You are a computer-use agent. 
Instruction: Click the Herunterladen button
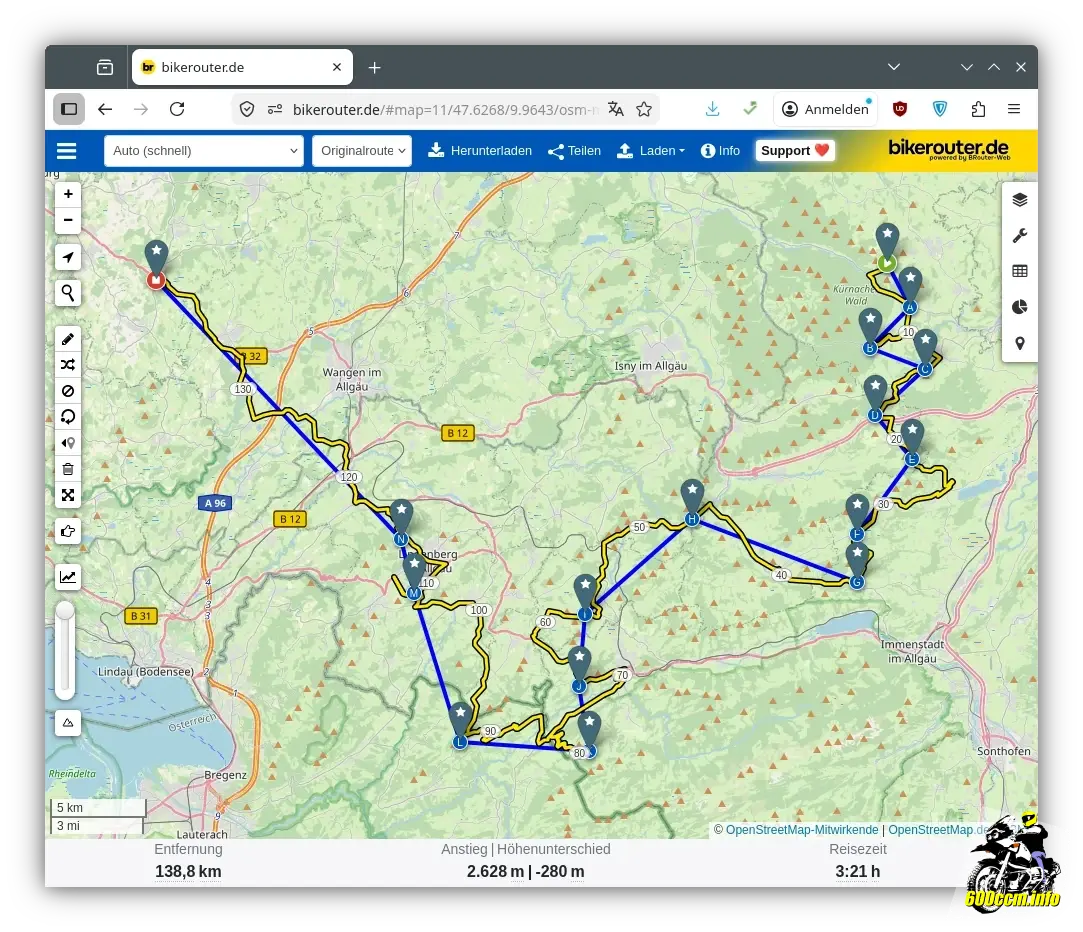point(480,151)
